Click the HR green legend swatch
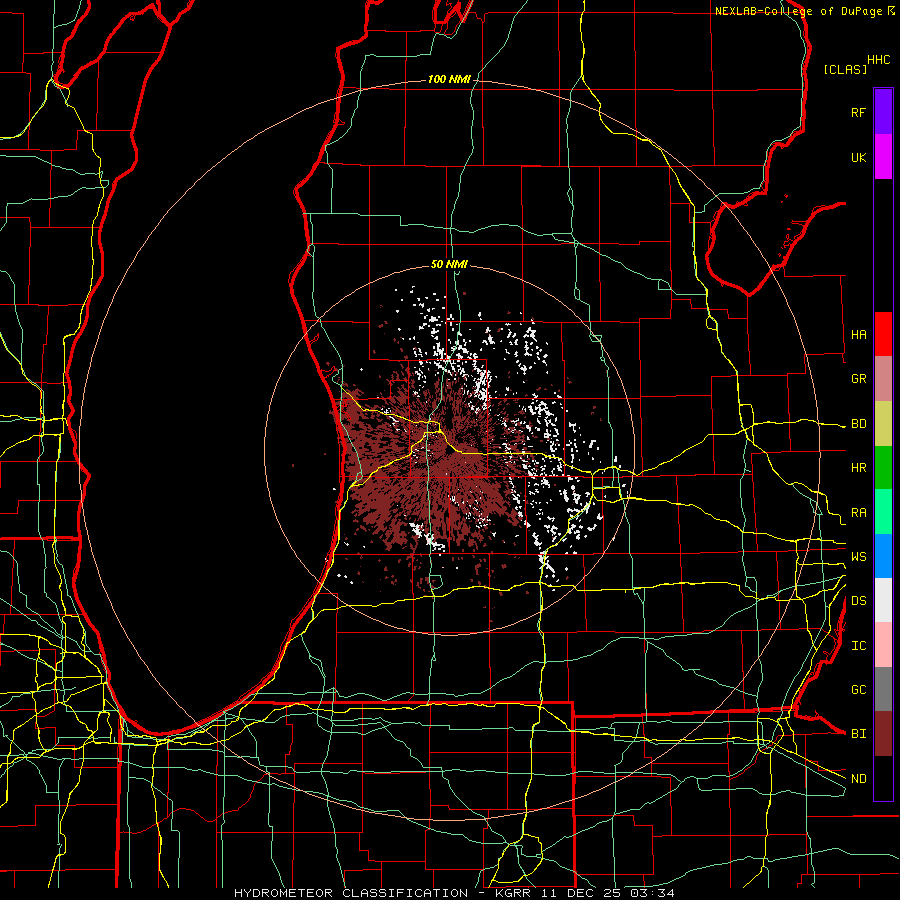The height and width of the screenshot is (900, 900). pos(883,468)
